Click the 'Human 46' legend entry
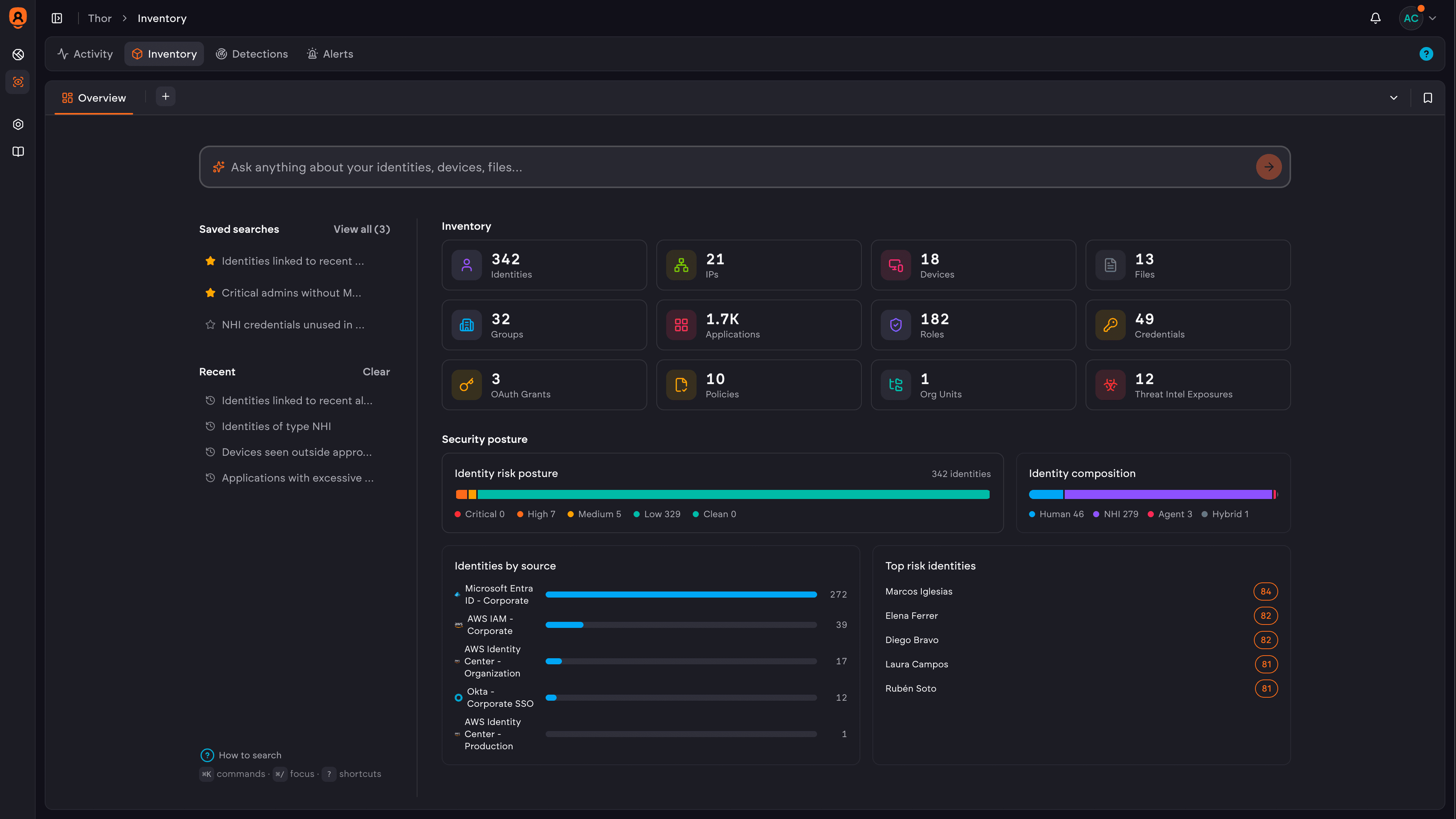1456x819 pixels. pos(1056,515)
